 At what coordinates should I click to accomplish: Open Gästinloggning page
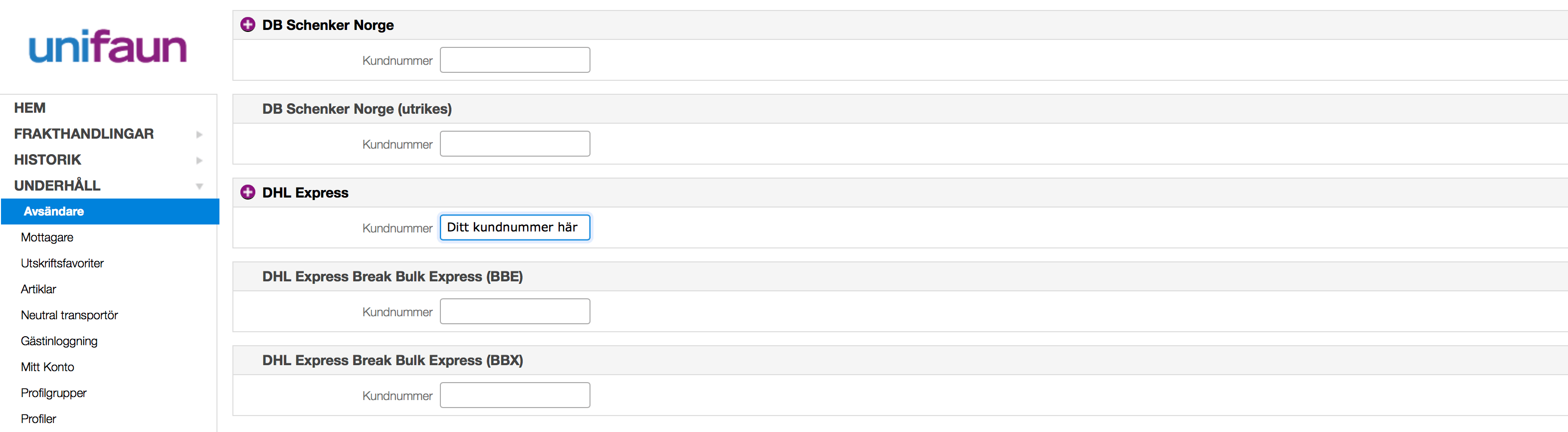(59, 341)
